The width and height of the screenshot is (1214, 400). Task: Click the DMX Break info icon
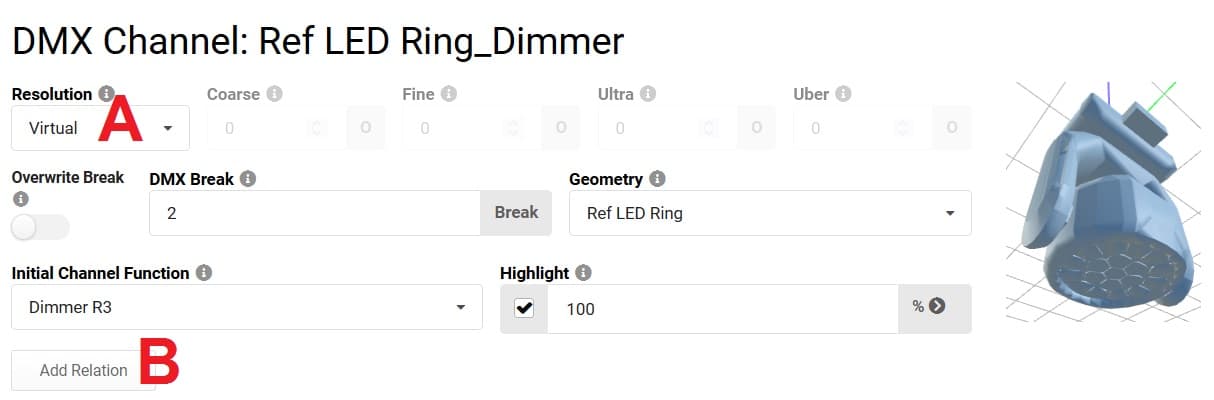coord(248,179)
